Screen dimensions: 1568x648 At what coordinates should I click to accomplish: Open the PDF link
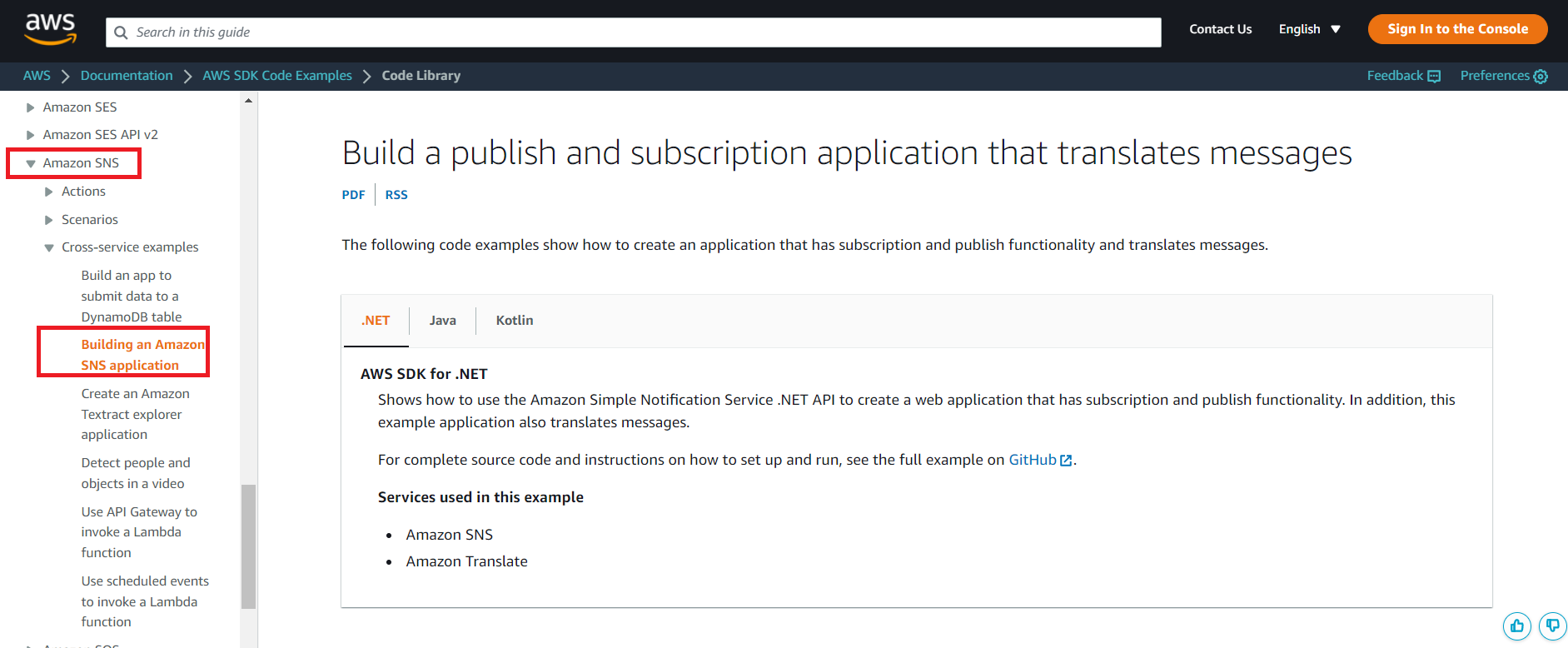(x=353, y=195)
